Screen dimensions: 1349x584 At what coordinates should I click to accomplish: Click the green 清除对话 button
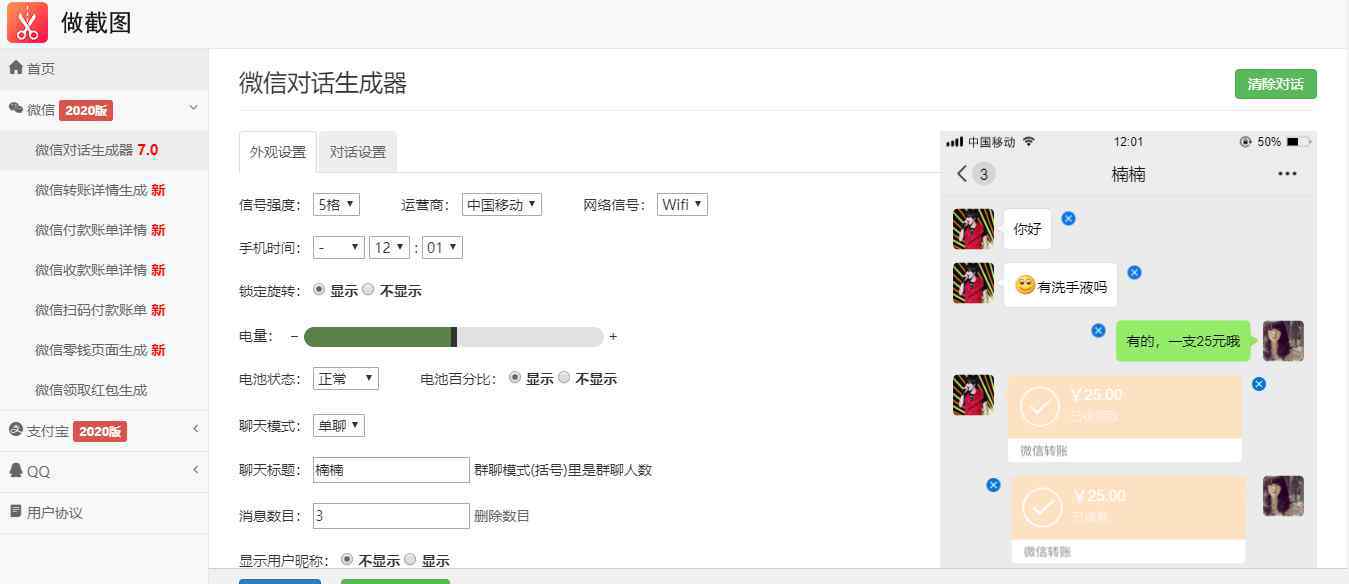click(x=1275, y=84)
